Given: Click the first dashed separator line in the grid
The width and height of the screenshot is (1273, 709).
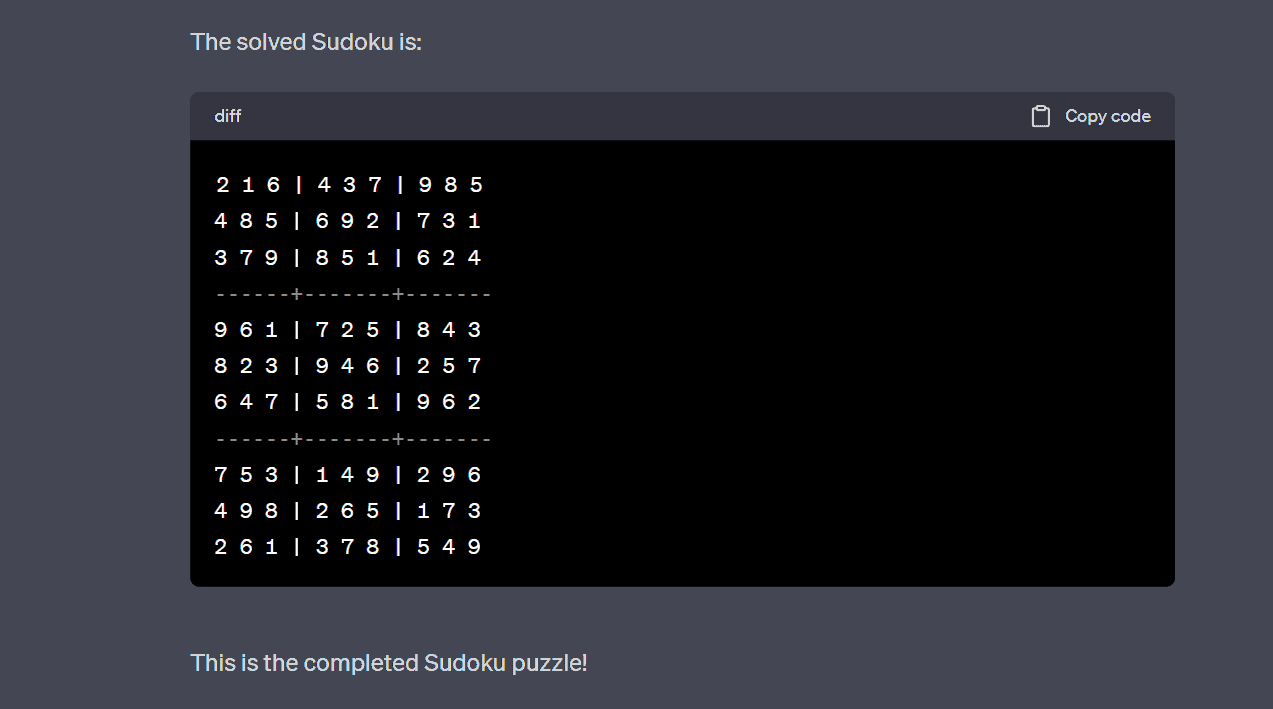Looking at the screenshot, I should [353, 294].
